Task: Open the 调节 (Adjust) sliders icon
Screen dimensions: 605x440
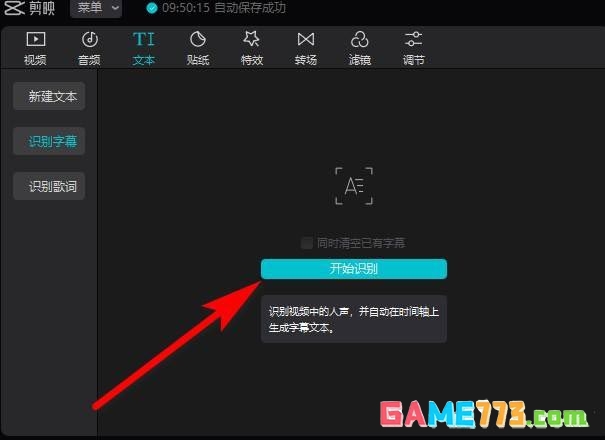Action: [x=413, y=39]
